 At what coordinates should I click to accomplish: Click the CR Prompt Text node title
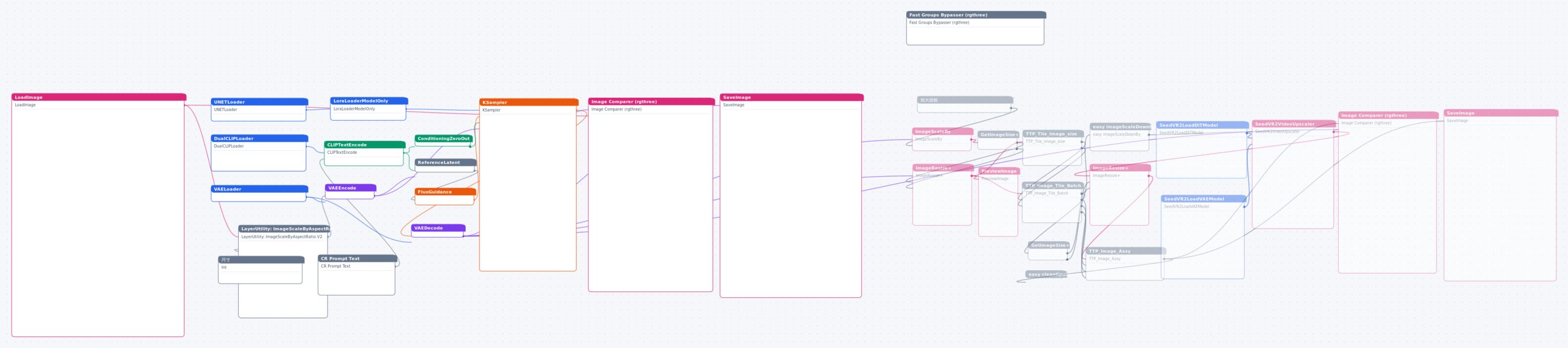pos(357,259)
